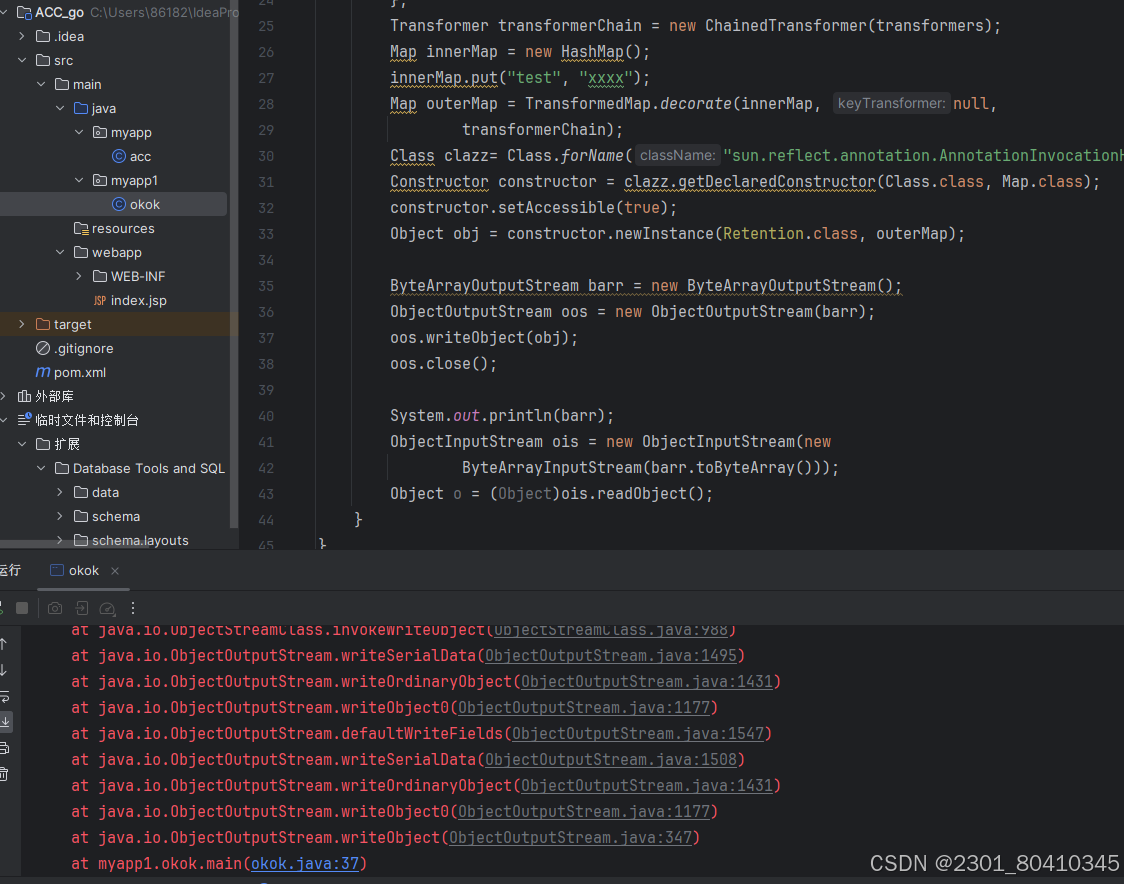
Task: Open the ObjectOutputStream.java:1508 link
Action: pos(611,759)
